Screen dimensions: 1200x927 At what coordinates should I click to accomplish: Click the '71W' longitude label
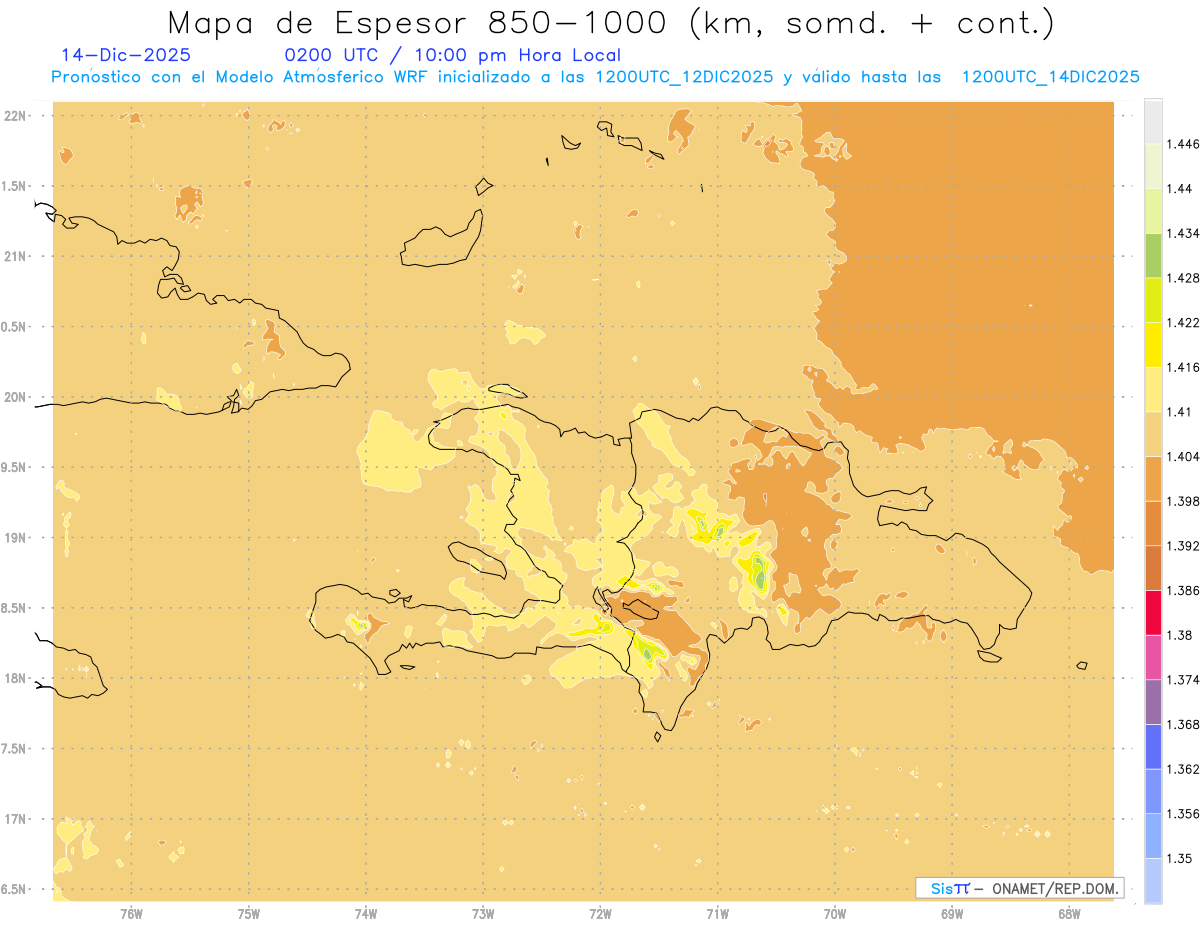point(717,914)
